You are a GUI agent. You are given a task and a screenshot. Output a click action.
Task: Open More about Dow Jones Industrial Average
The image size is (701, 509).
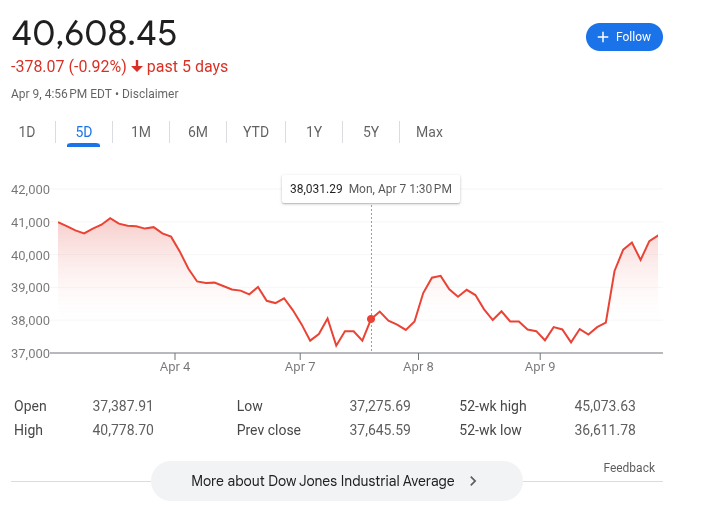337,481
